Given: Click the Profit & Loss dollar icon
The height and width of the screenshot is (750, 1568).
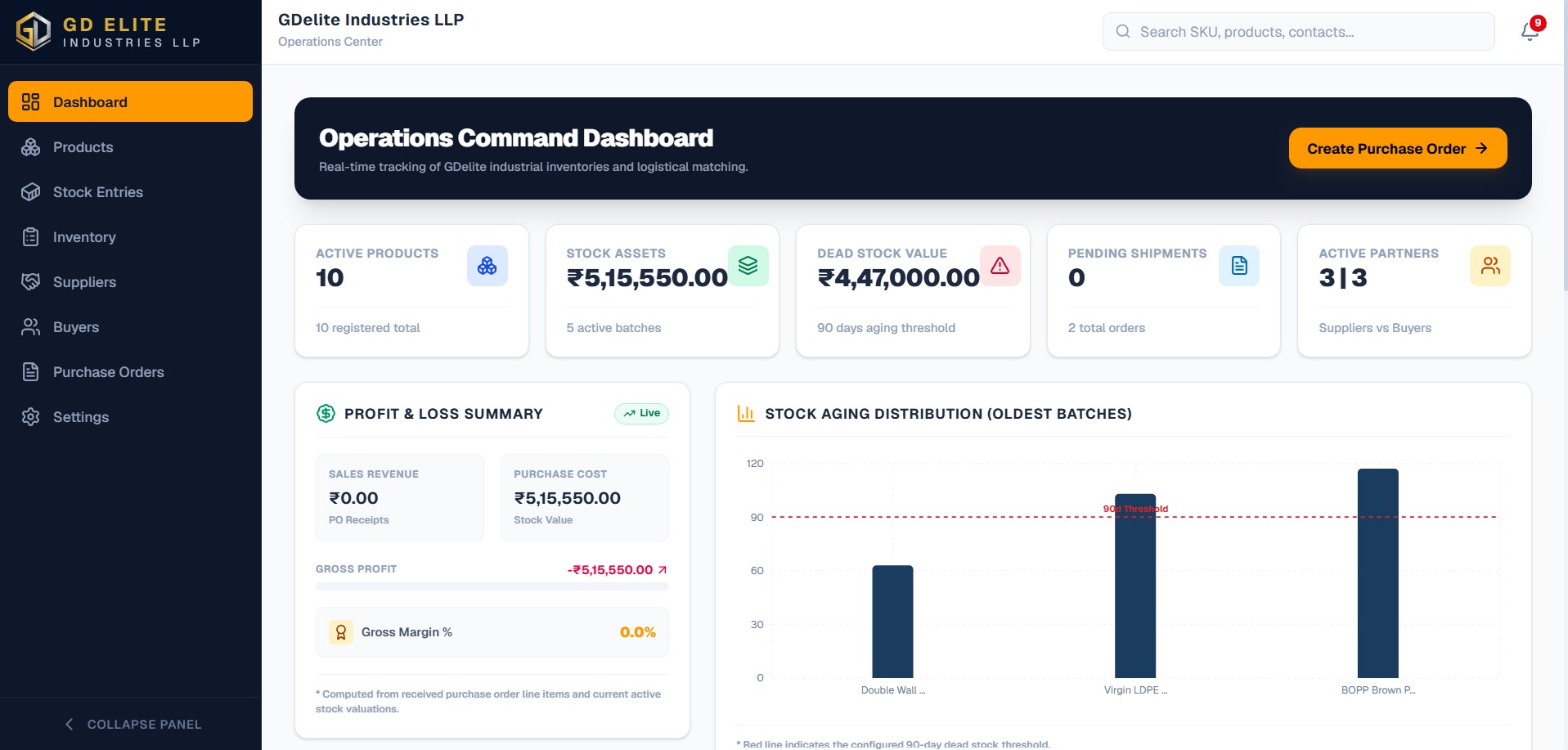Looking at the screenshot, I should pyautogui.click(x=326, y=413).
